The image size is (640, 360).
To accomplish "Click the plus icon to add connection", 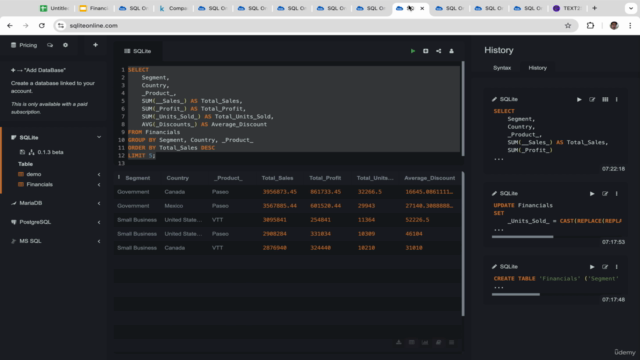I will (95, 45).
